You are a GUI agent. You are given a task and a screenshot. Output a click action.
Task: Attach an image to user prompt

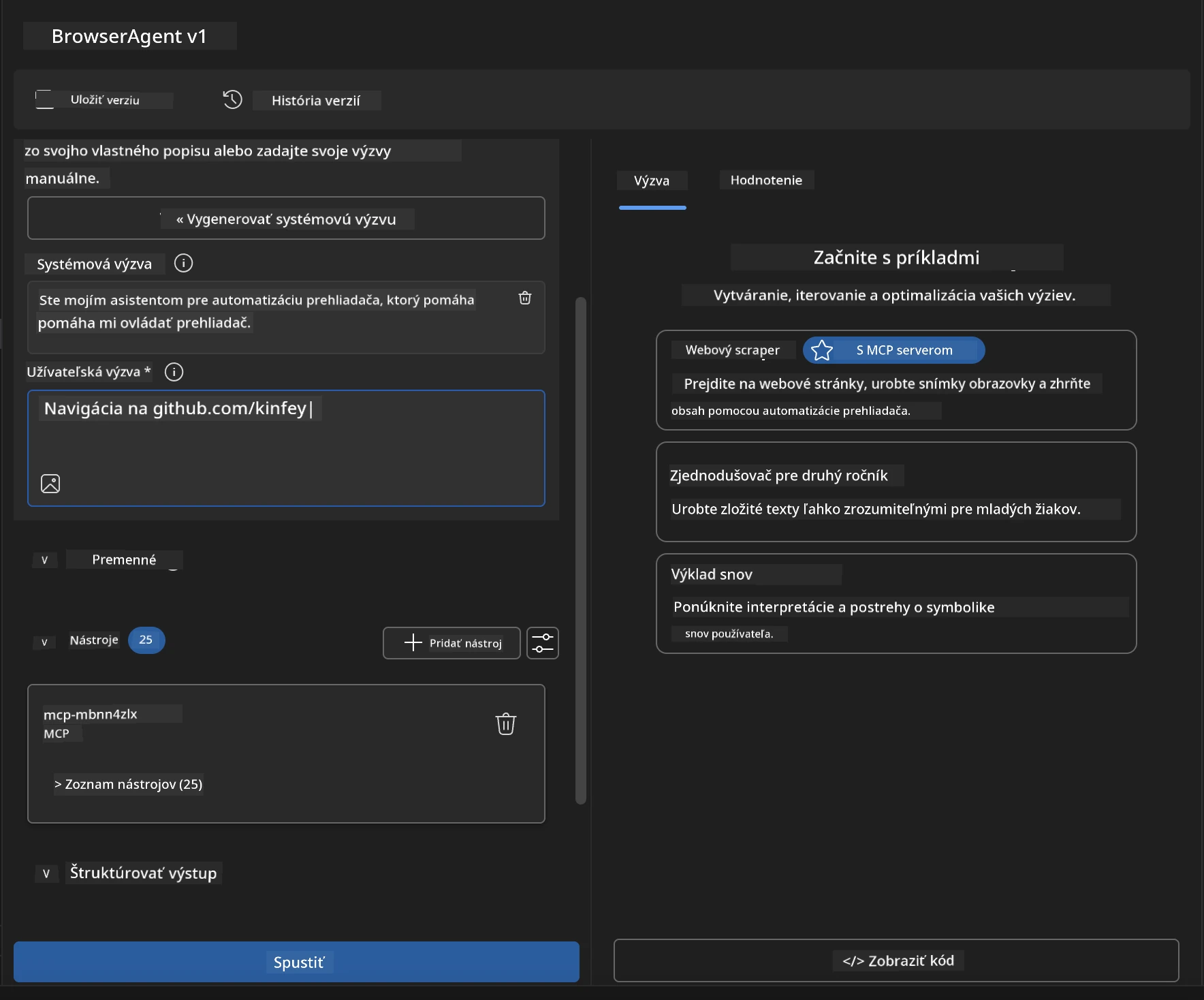[x=50, y=484]
